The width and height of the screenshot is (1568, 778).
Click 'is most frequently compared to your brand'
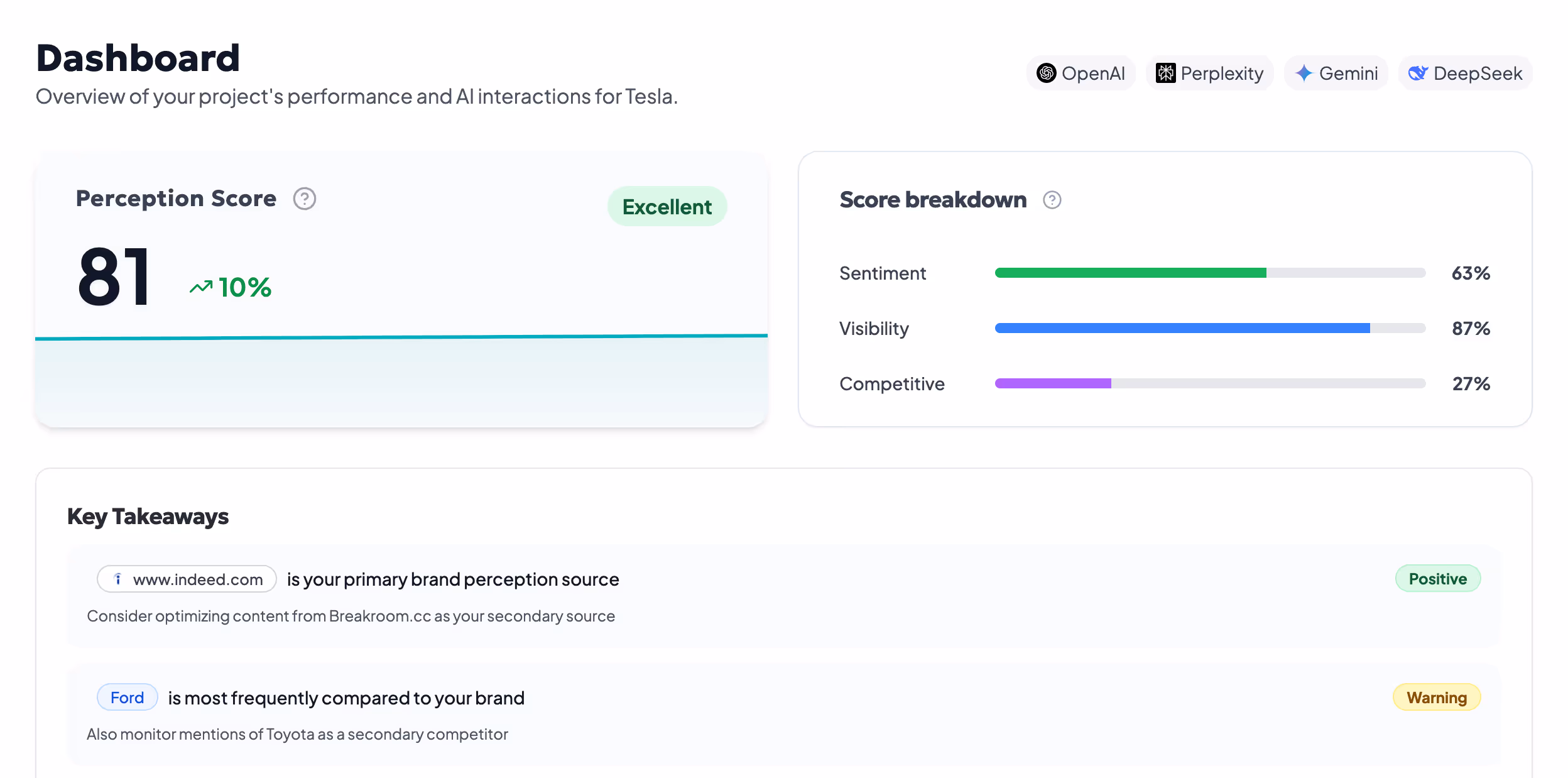coord(346,698)
